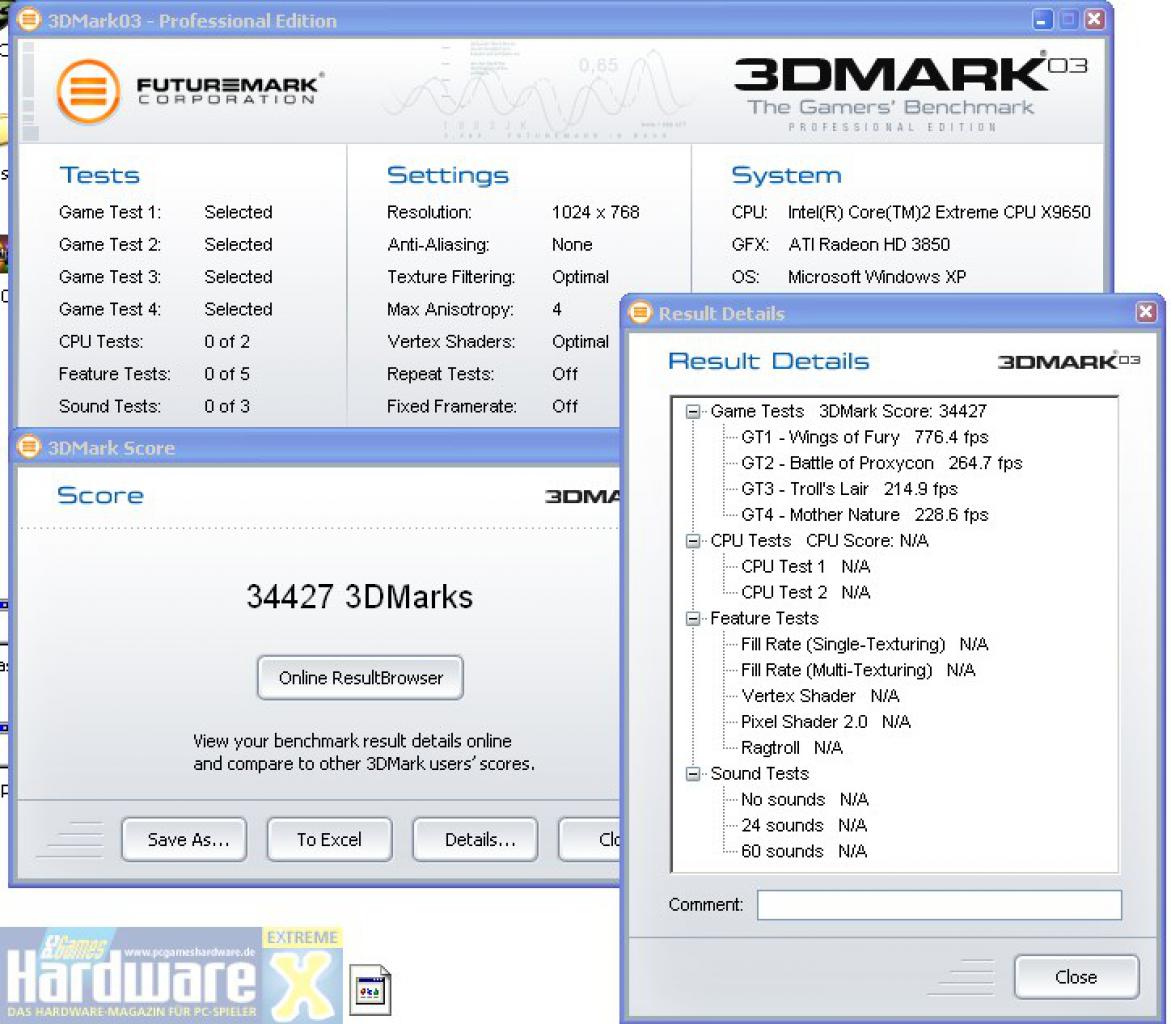The width and height of the screenshot is (1171, 1024).
Task: Close the 3DMark03 Professional Edition window
Action: (x=1094, y=19)
